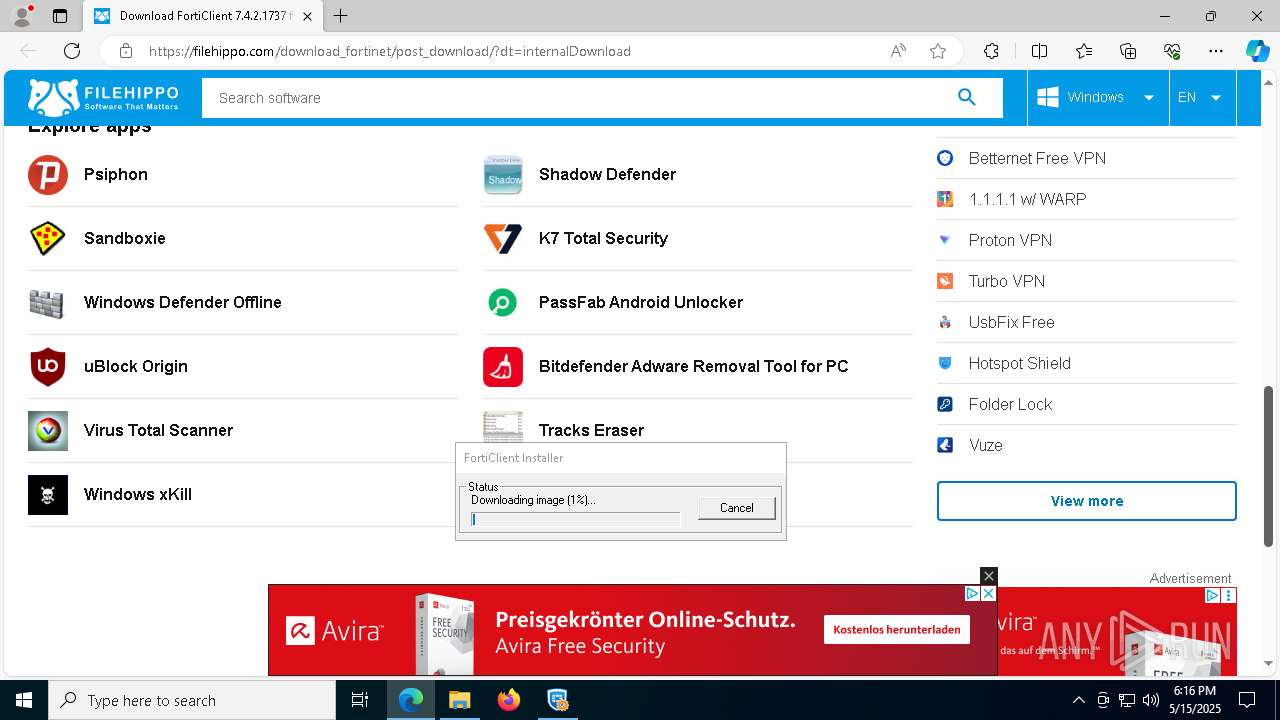The width and height of the screenshot is (1280, 720).
Task: Open the Psiphon text link
Action: point(116,174)
